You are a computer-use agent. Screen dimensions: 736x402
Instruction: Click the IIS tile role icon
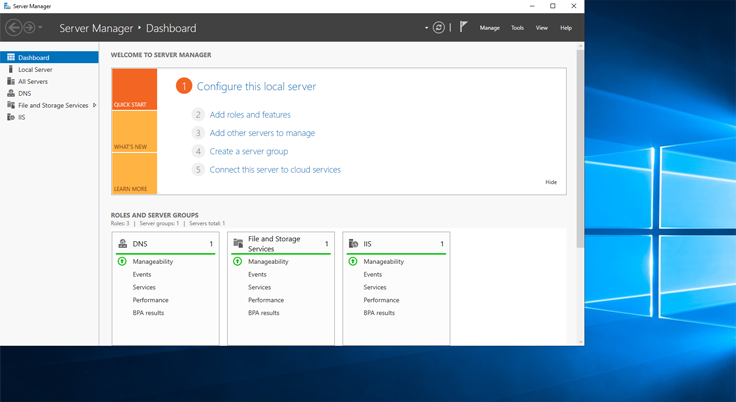point(353,243)
